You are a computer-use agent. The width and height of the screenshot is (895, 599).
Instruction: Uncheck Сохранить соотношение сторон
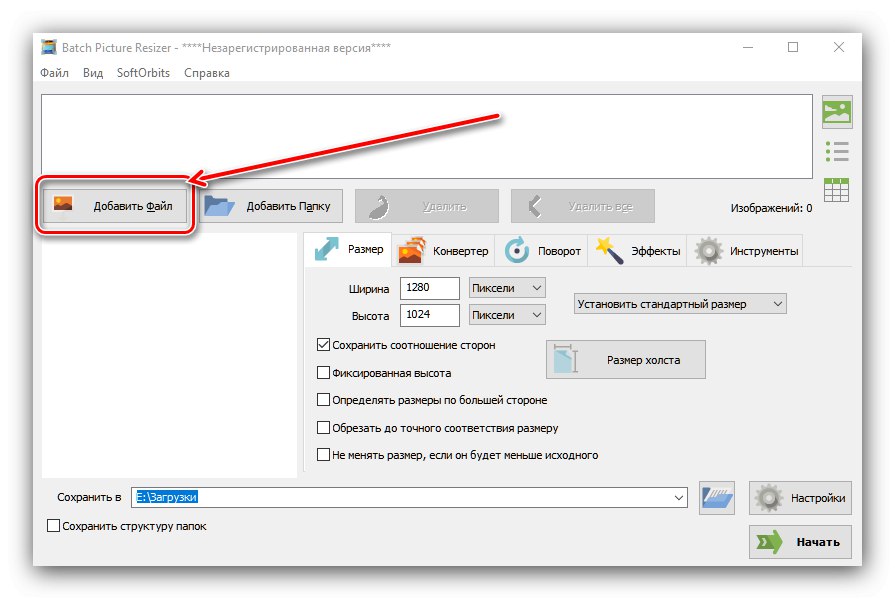click(323, 345)
